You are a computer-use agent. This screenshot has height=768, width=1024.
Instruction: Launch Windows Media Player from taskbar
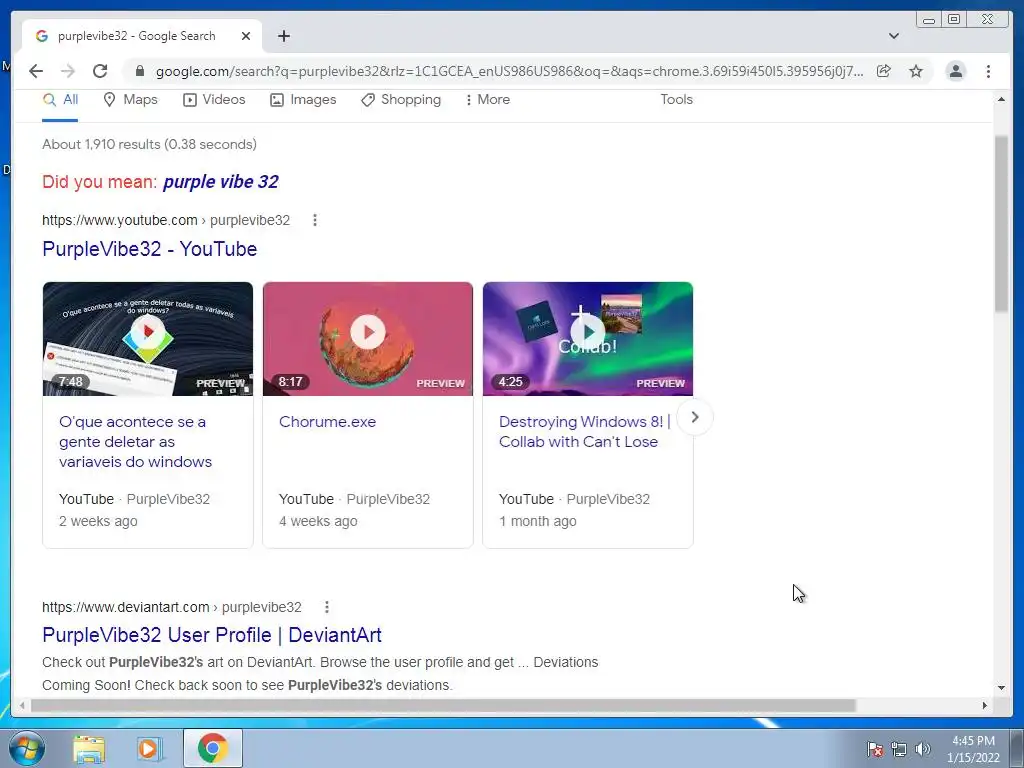click(149, 749)
